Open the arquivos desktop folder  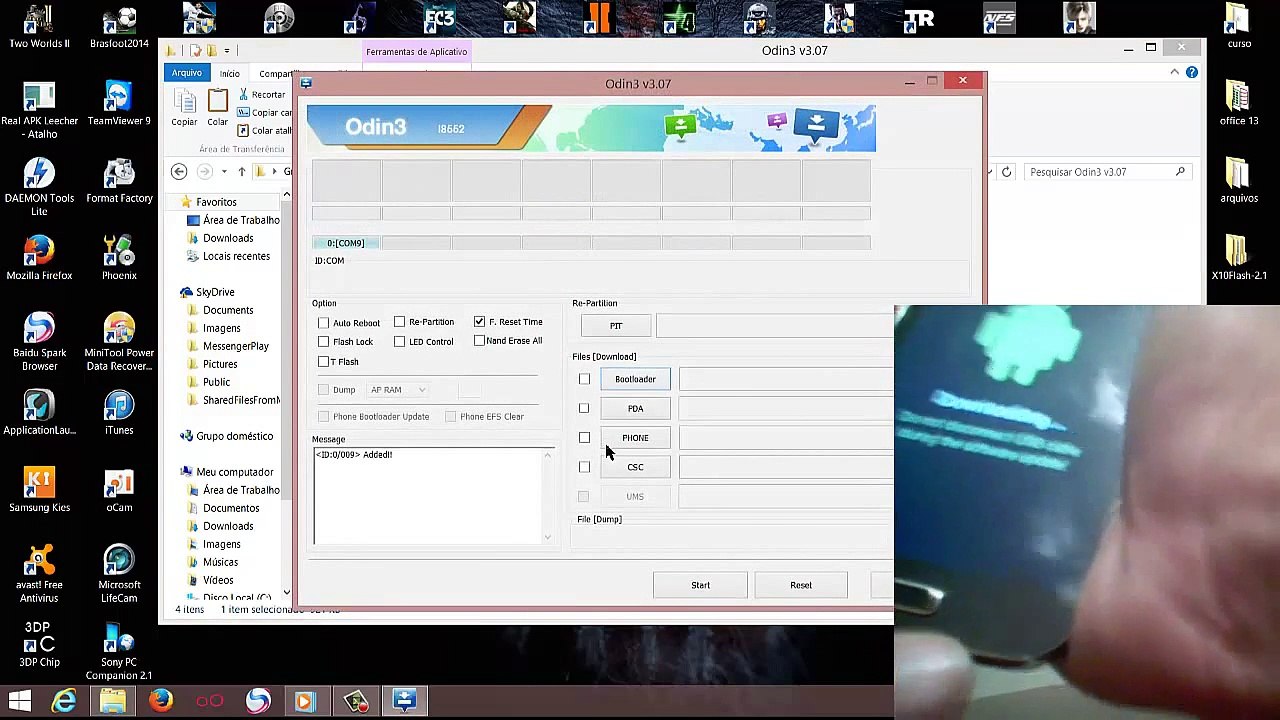1238,181
